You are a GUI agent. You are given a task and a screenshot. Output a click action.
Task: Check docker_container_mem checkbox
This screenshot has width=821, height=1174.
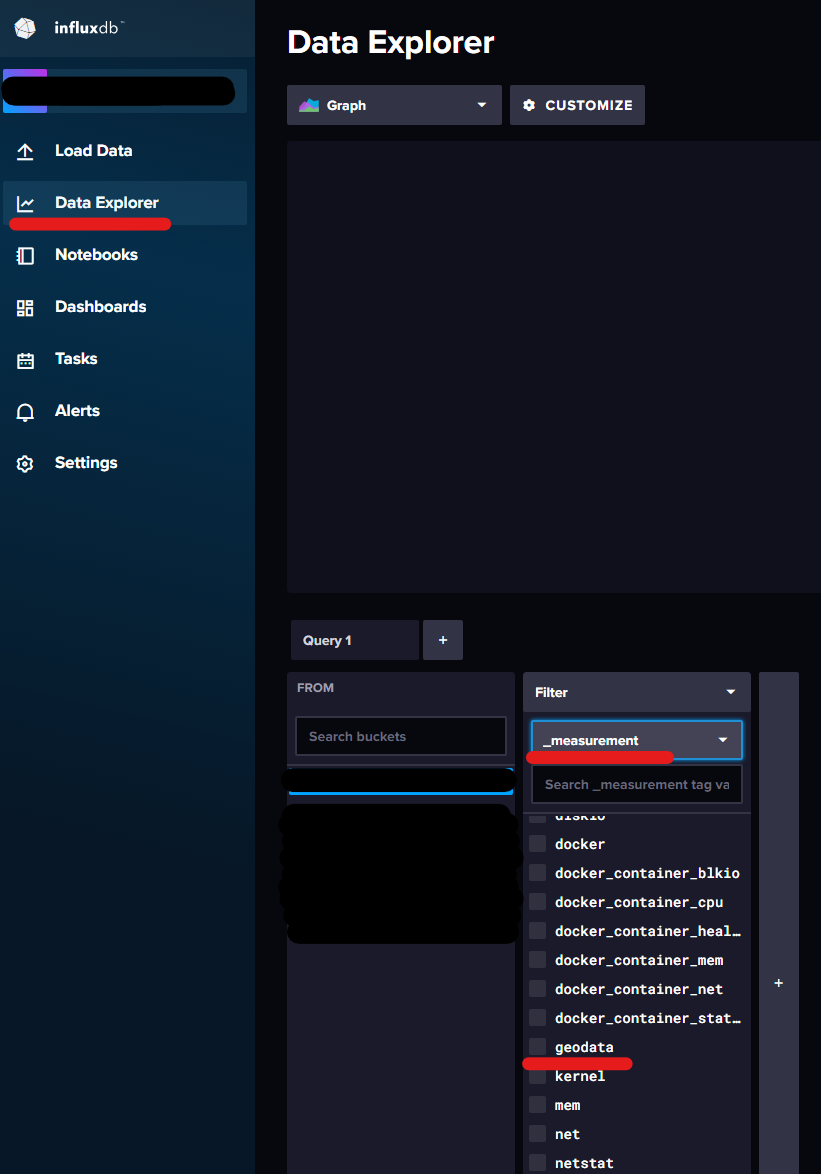tap(537, 960)
